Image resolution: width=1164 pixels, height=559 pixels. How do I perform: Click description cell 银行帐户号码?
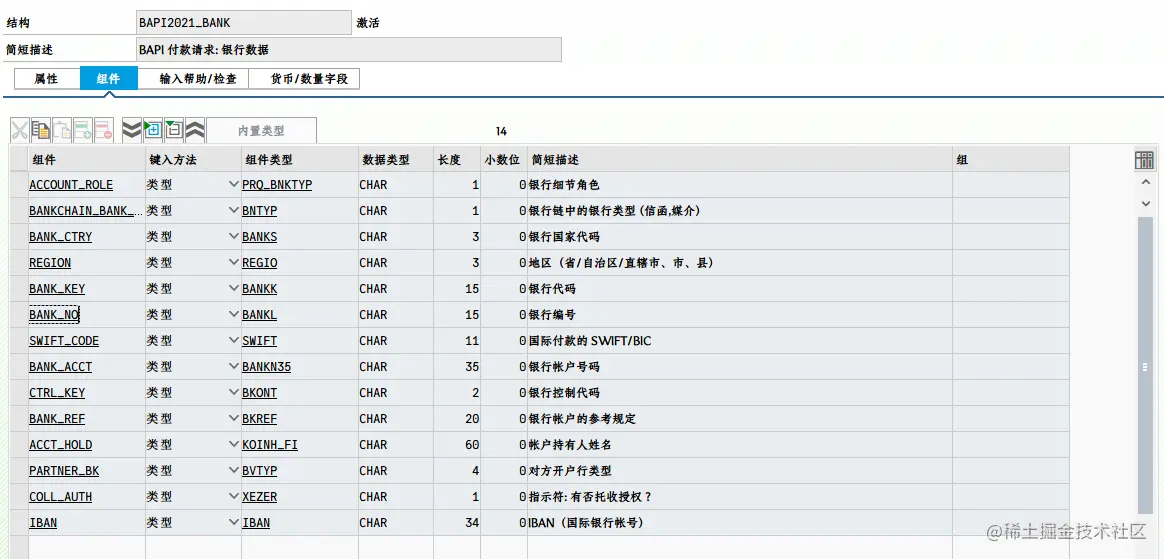coord(739,367)
